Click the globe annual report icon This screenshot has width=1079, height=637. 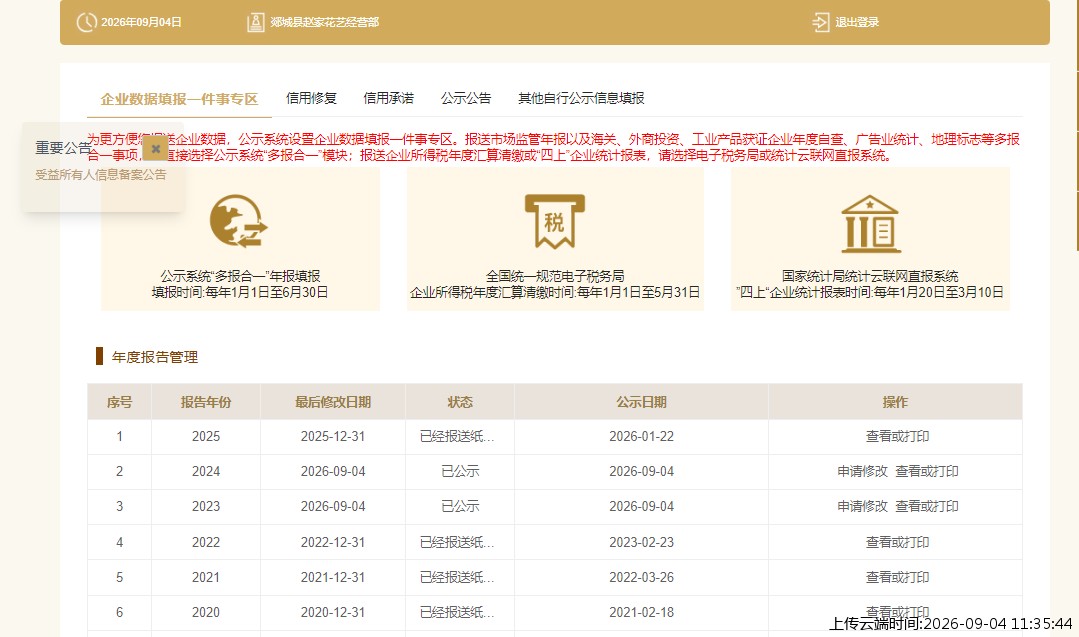point(239,222)
